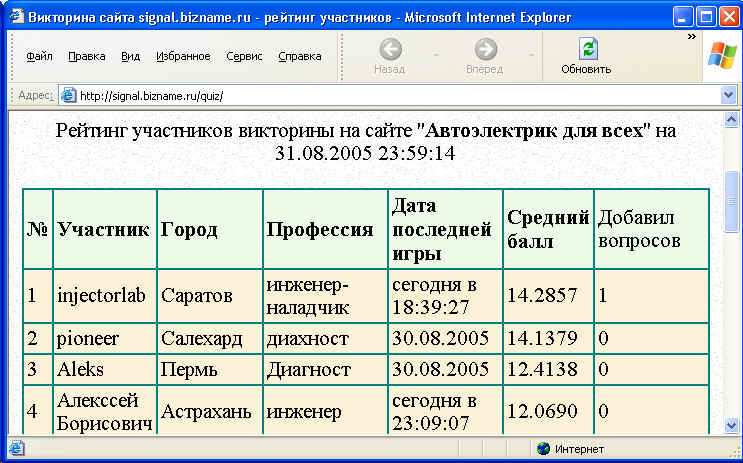The height and width of the screenshot is (463, 743).
Task: Click the Средний балл column header
Action: click(548, 229)
